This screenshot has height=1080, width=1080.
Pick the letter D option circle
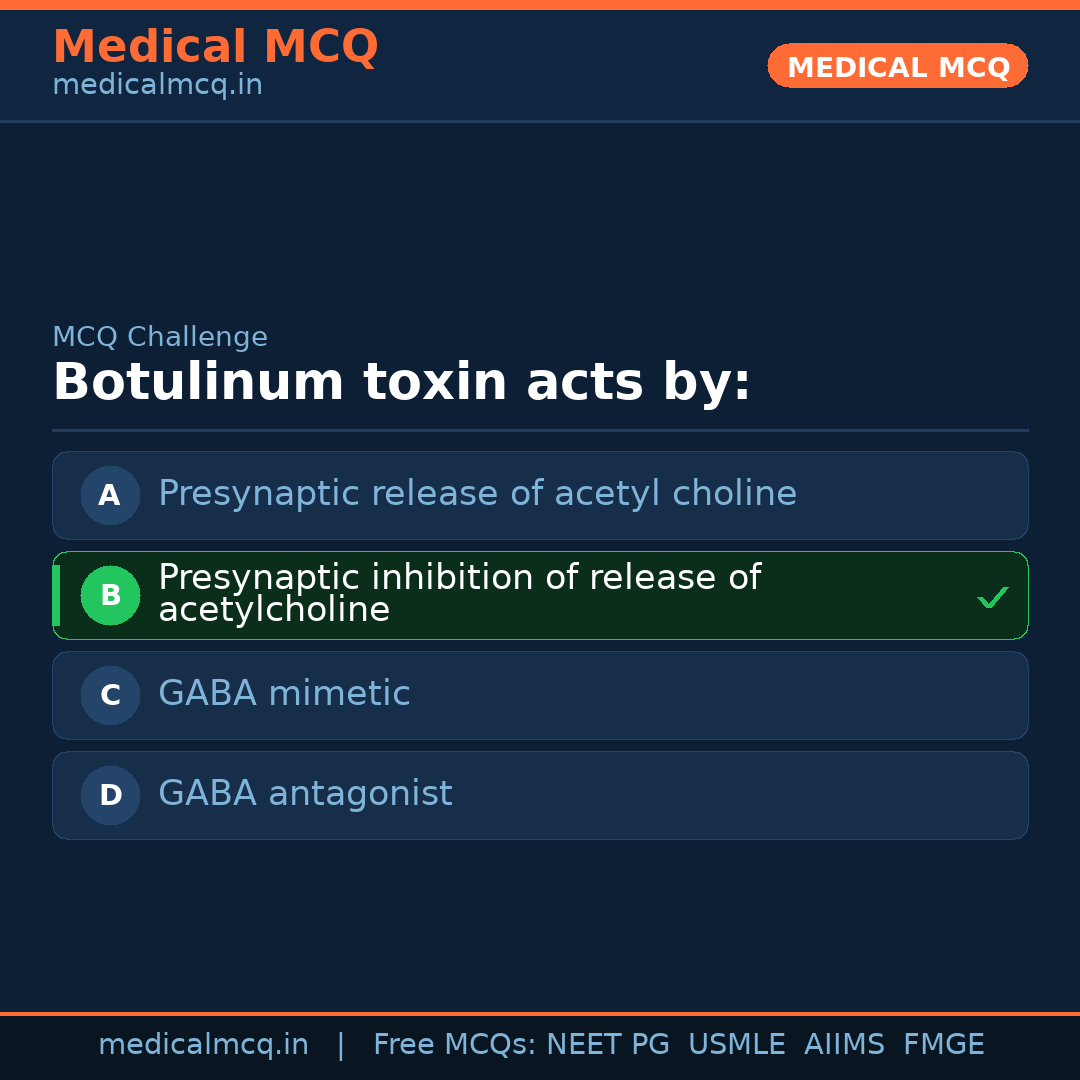[x=110, y=795]
